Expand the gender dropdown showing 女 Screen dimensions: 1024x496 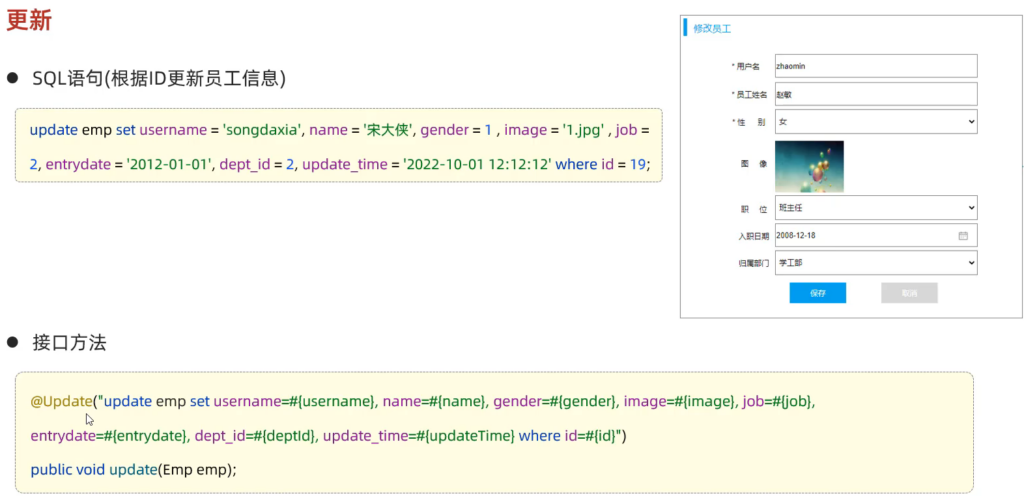tap(876, 121)
